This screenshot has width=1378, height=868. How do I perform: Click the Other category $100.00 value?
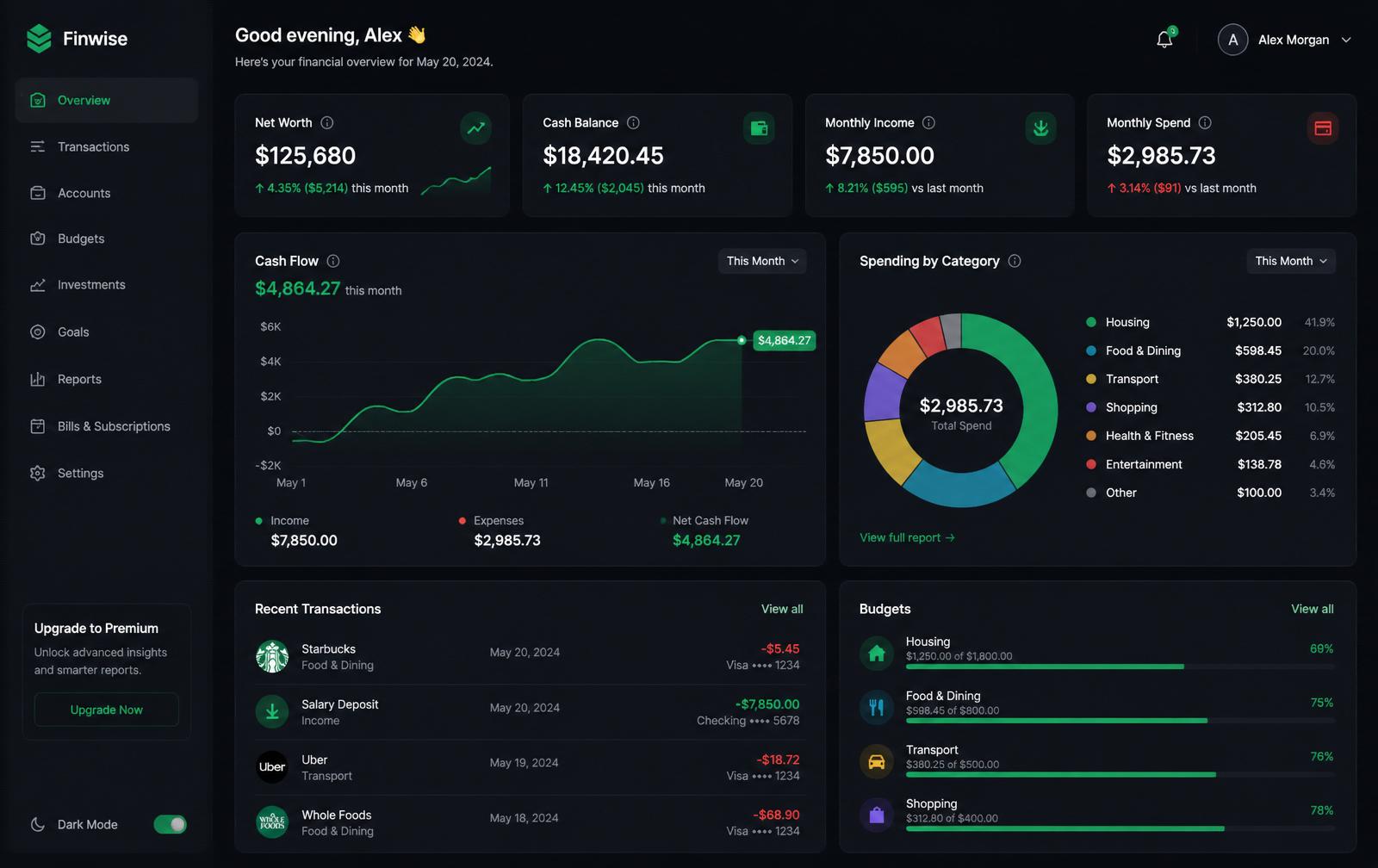[1259, 493]
